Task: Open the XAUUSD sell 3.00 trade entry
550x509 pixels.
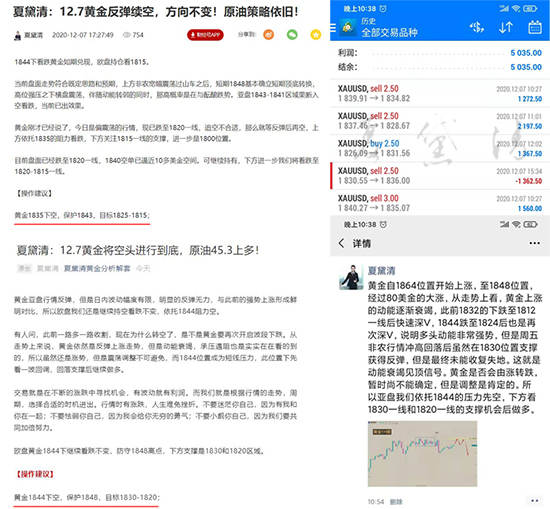Action: pos(440,203)
